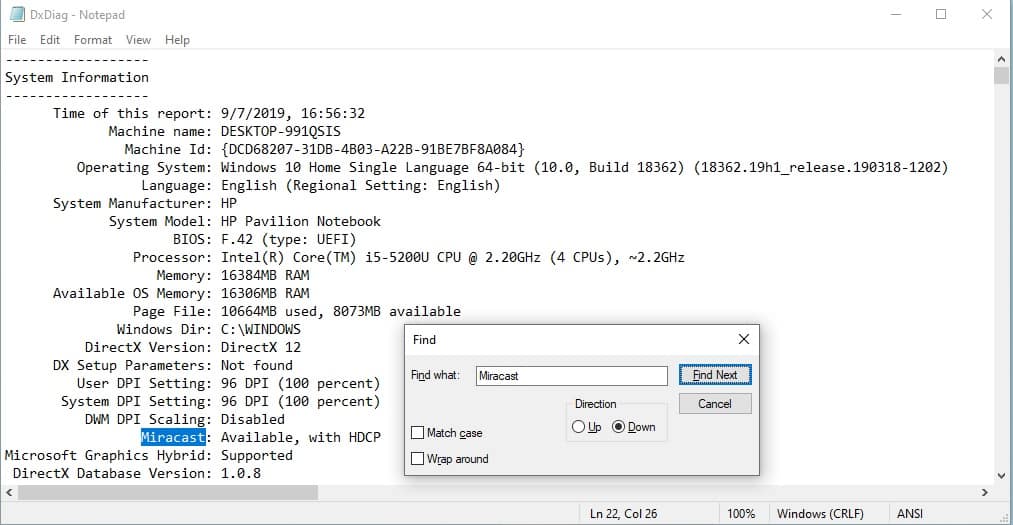Click Cancel in the Find dialog

tap(715, 404)
